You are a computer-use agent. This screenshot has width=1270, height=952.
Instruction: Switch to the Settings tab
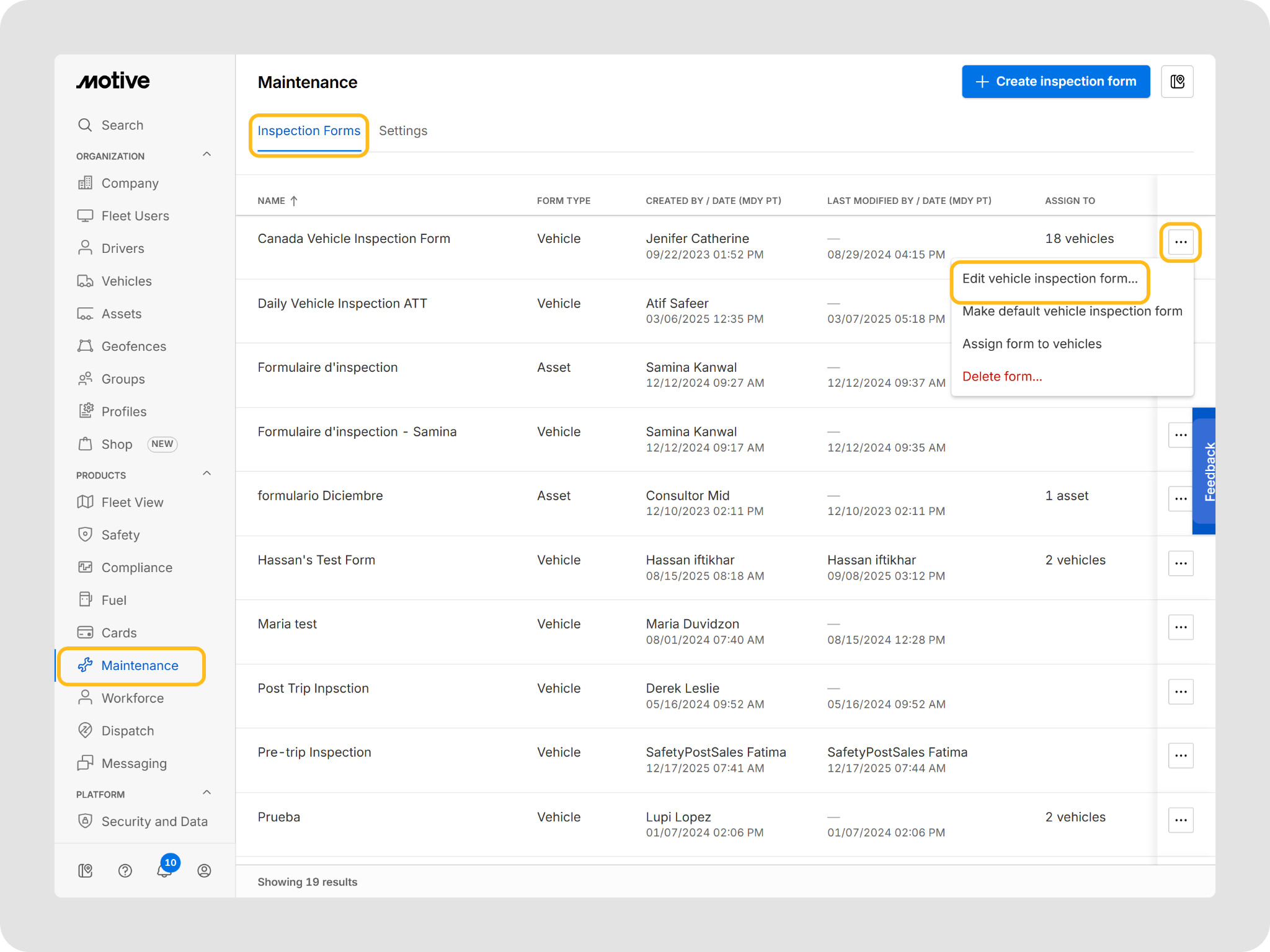point(403,131)
